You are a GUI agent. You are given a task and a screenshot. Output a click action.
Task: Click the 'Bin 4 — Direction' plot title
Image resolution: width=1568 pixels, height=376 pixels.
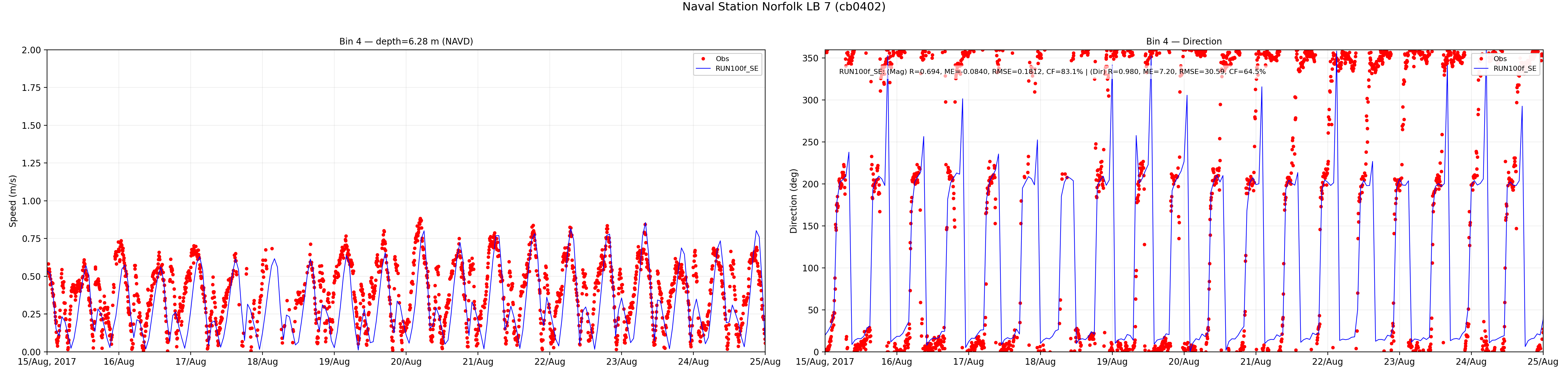click(x=1184, y=41)
